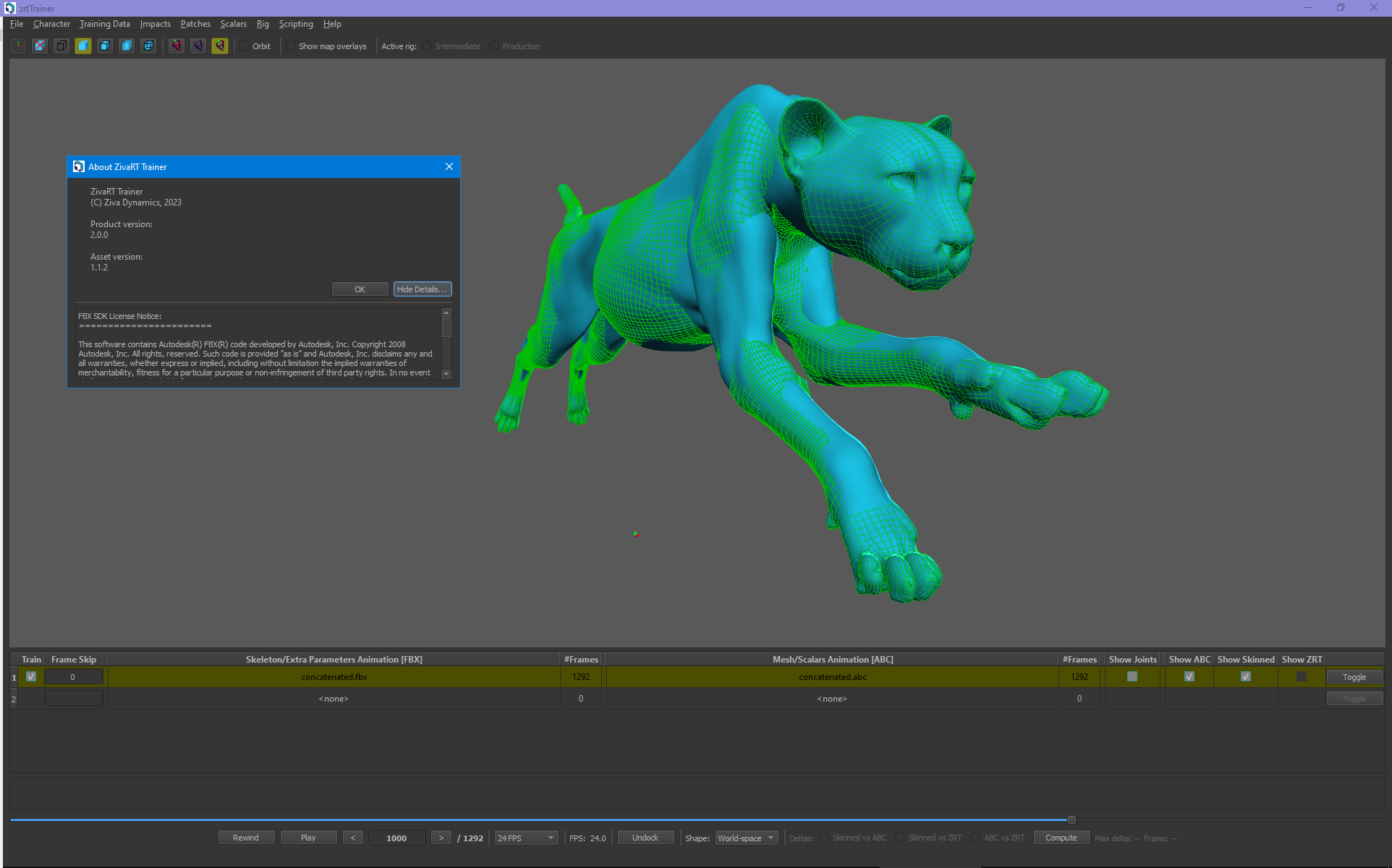Toggle Show ABC checkbox in row 1
1392x868 pixels.
(x=1189, y=676)
